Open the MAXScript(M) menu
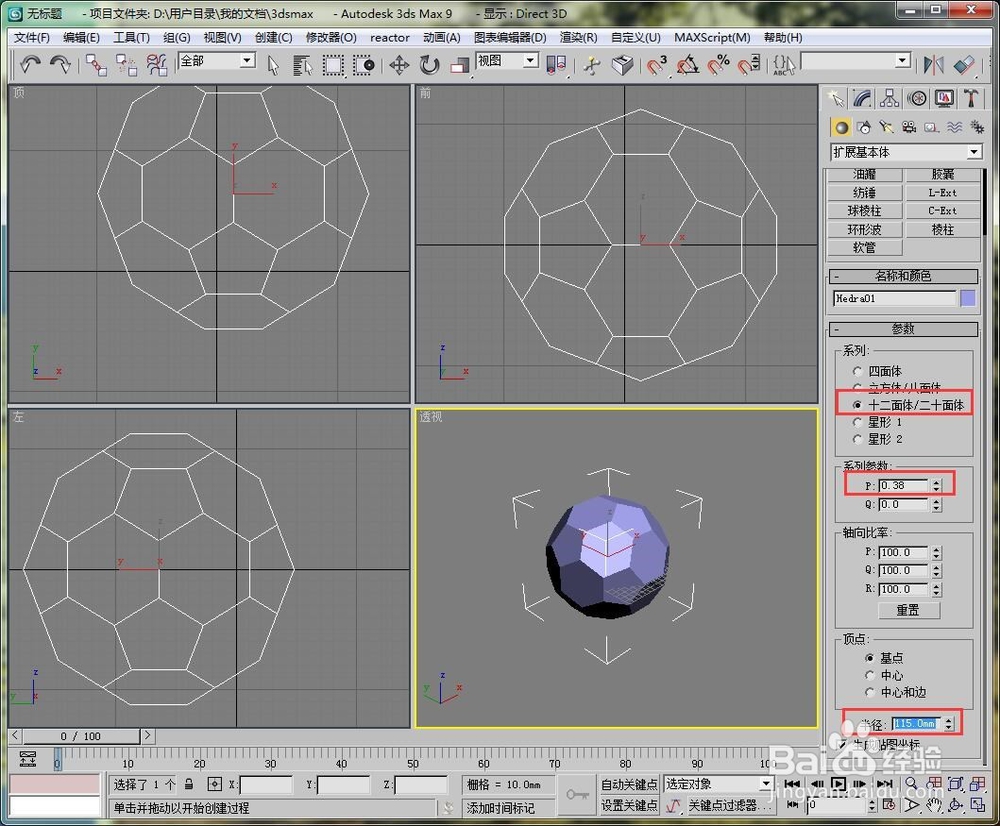This screenshot has height=826, width=1000. (x=712, y=38)
